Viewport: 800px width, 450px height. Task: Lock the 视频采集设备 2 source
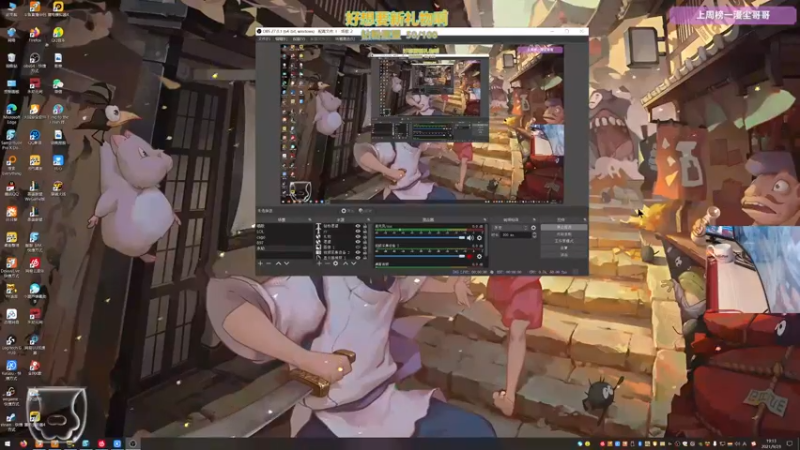click(x=365, y=252)
